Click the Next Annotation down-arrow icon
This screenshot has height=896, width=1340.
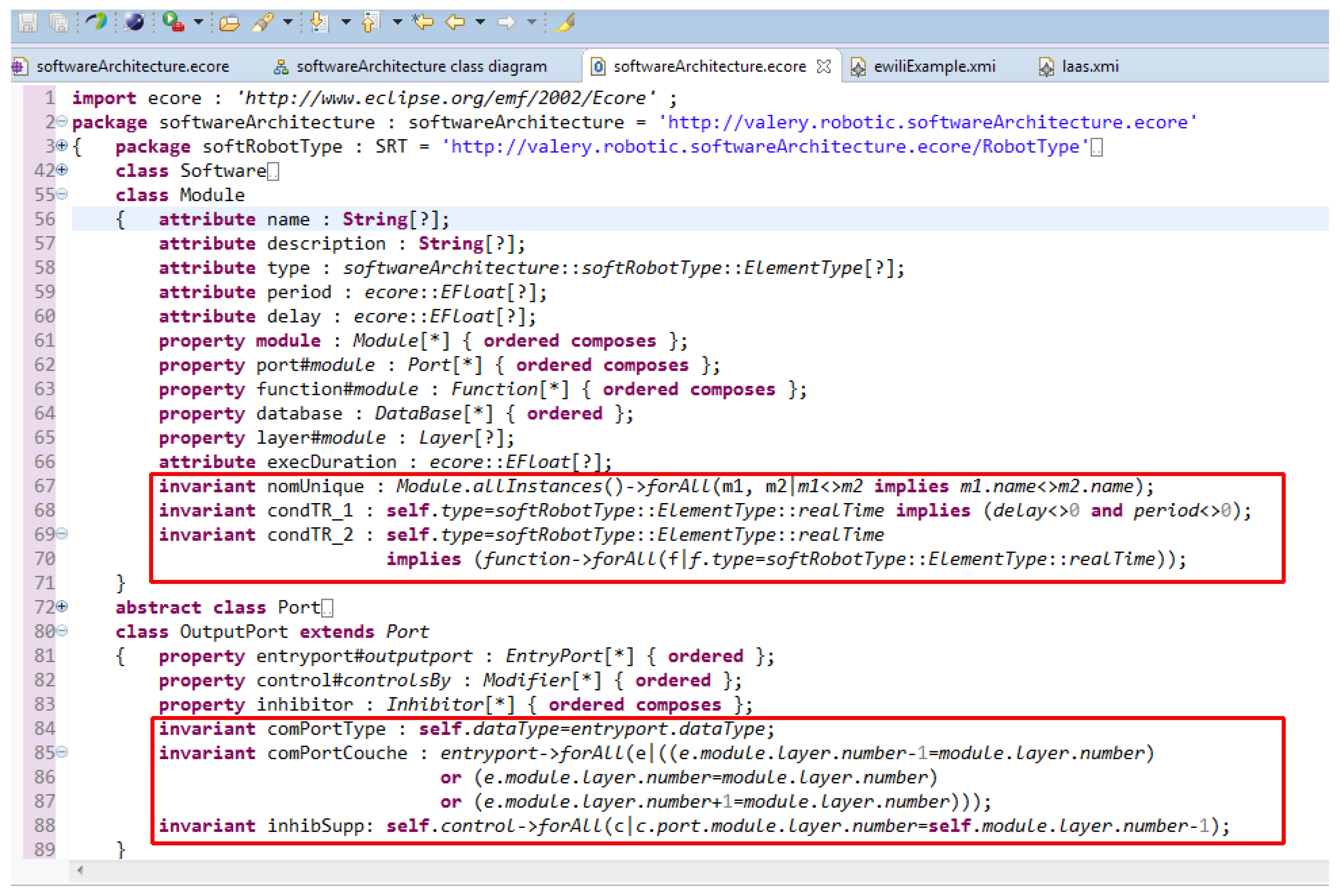(x=319, y=23)
